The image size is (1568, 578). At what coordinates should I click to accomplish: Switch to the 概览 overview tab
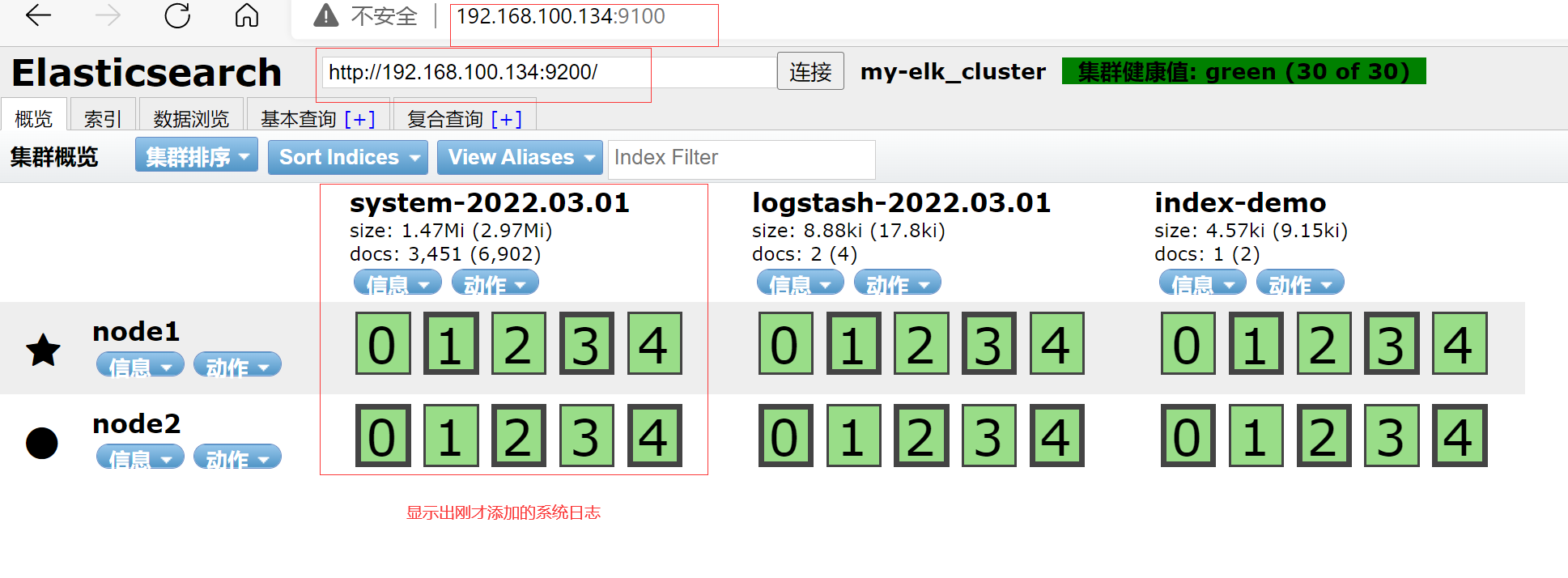click(33, 115)
